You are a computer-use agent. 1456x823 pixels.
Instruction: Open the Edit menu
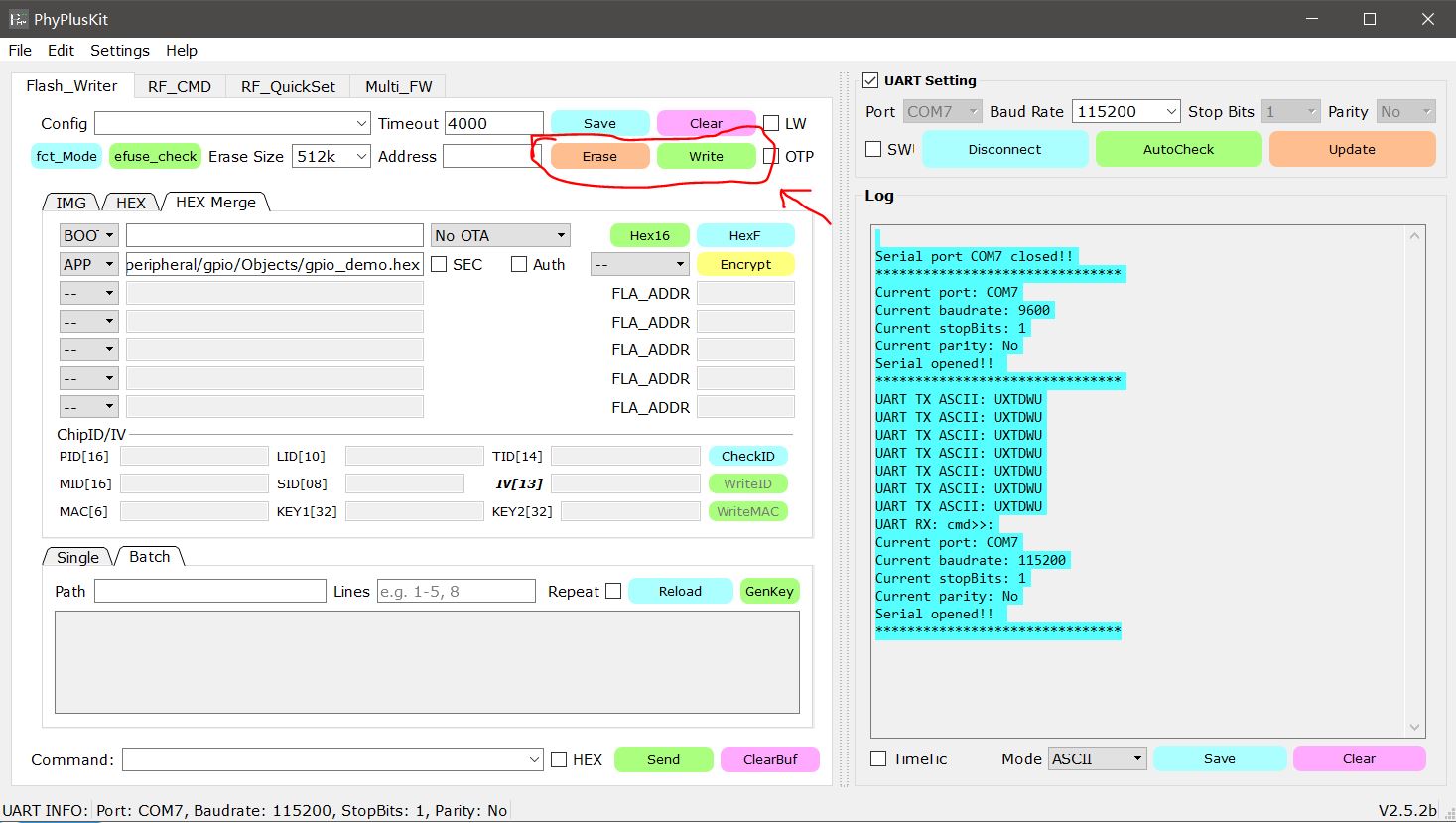point(61,50)
